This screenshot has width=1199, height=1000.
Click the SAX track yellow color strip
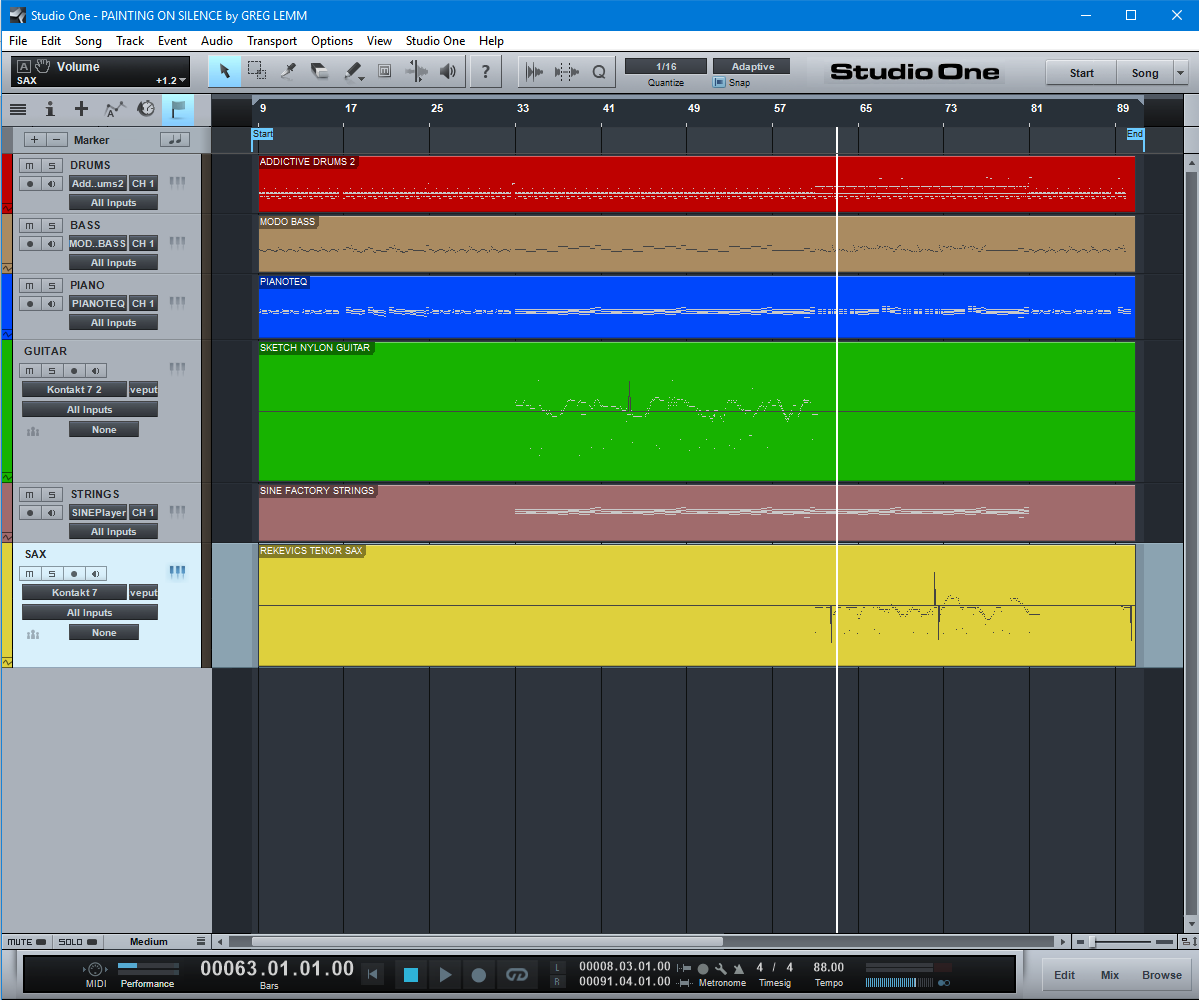pyautogui.click(x=7, y=604)
